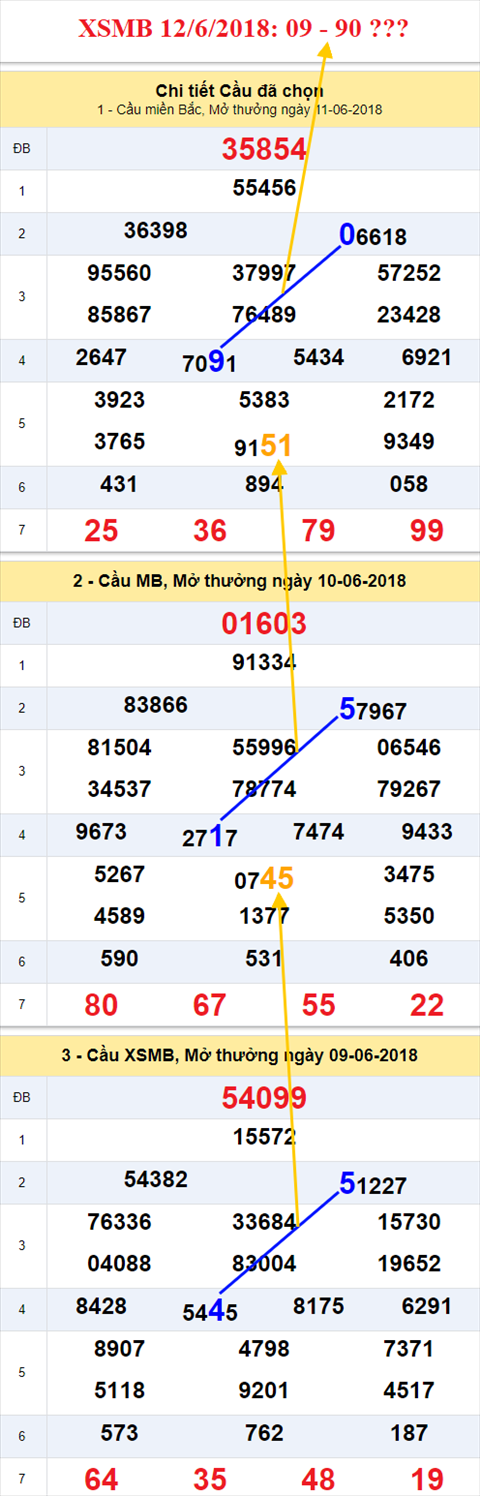480x1496 pixels.
Task: Select fifth prize number 3923
Action: [119, 400]
